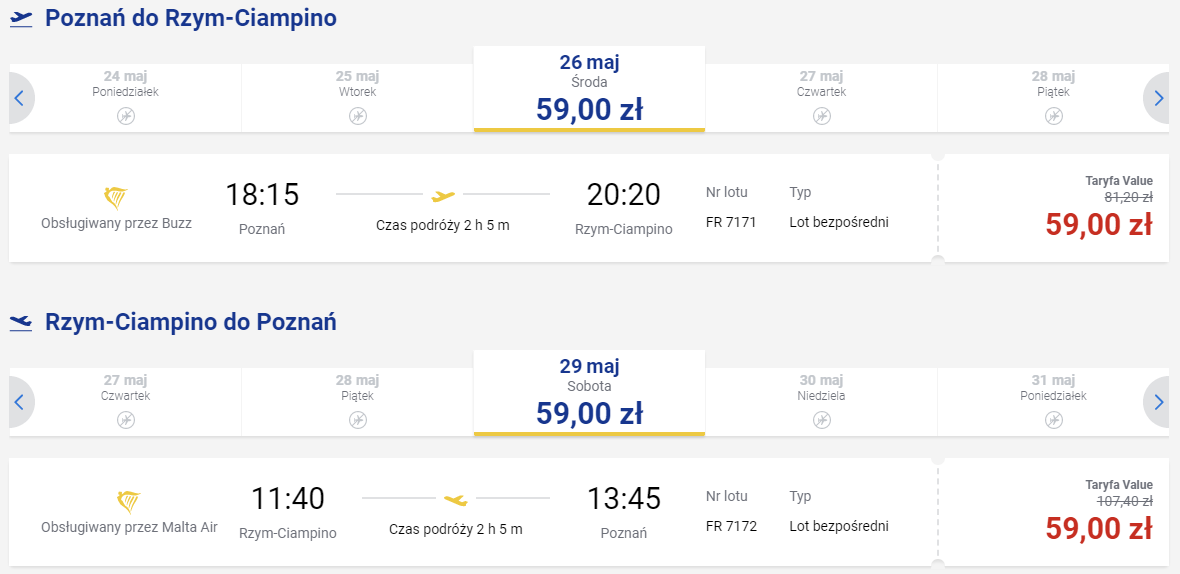Click the no-flight icon under 28 maj Piątek outbound

pyautogui.click(x=1054, y=116)
